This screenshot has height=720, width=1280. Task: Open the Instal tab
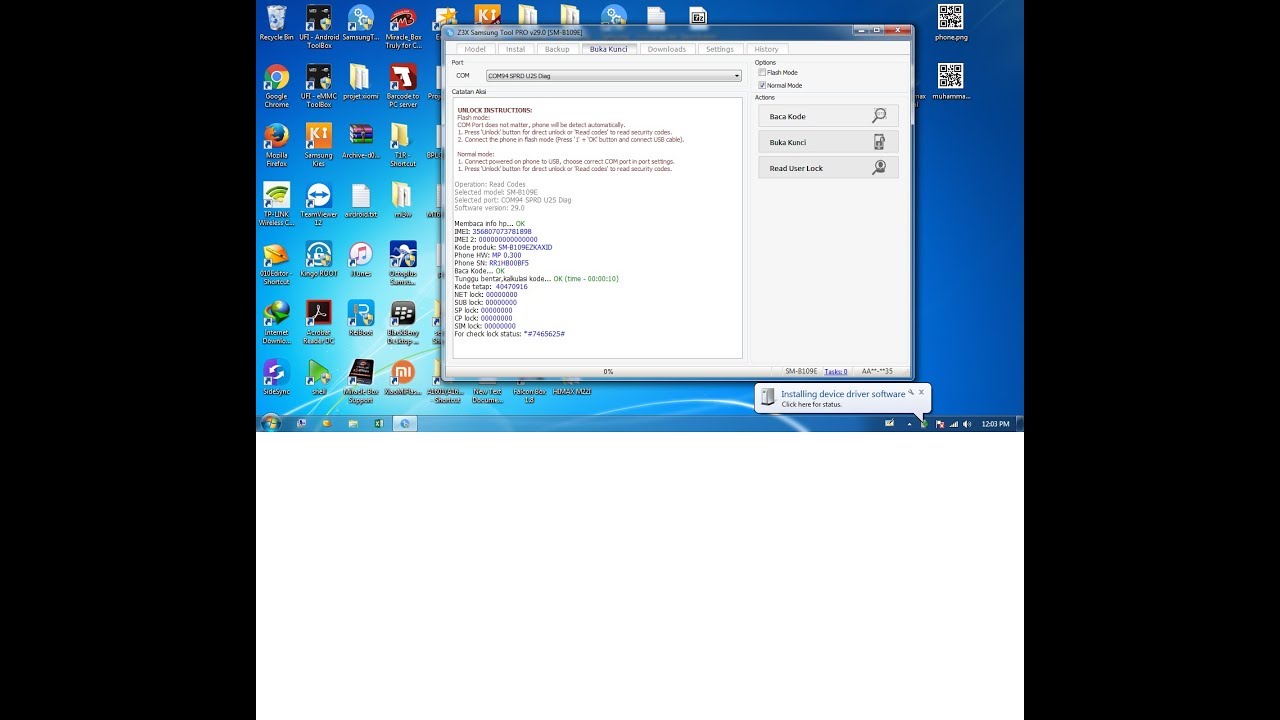pyautogui.click(x=516, y=49)
